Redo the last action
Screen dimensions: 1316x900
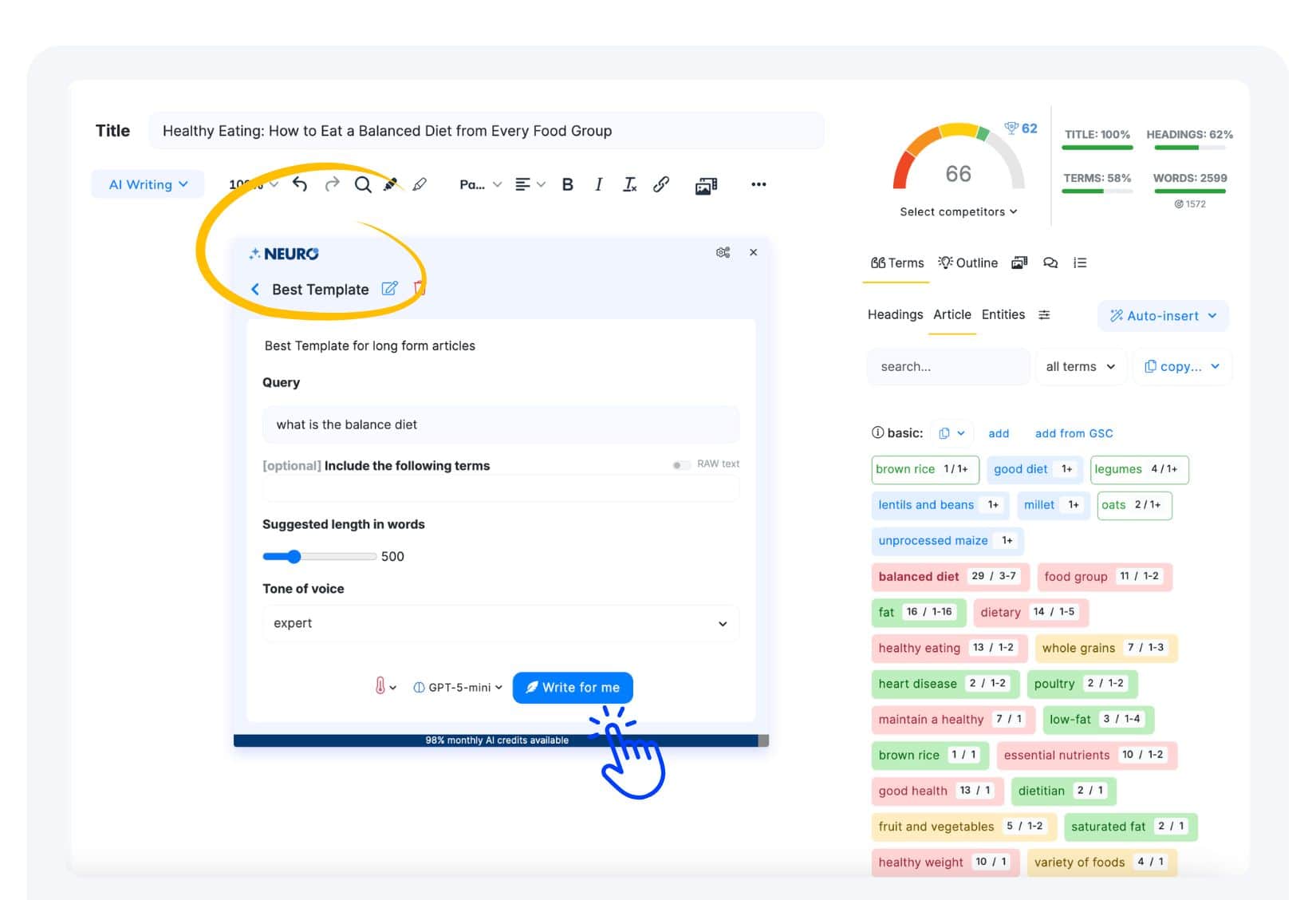(332, 184)
